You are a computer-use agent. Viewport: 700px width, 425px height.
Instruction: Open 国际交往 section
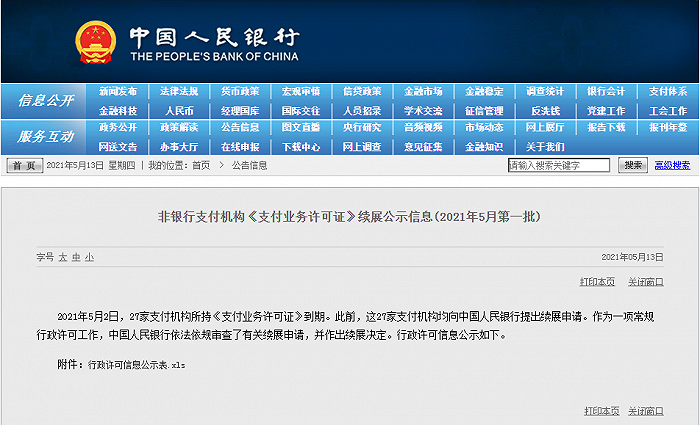click(x=301, y=111)
